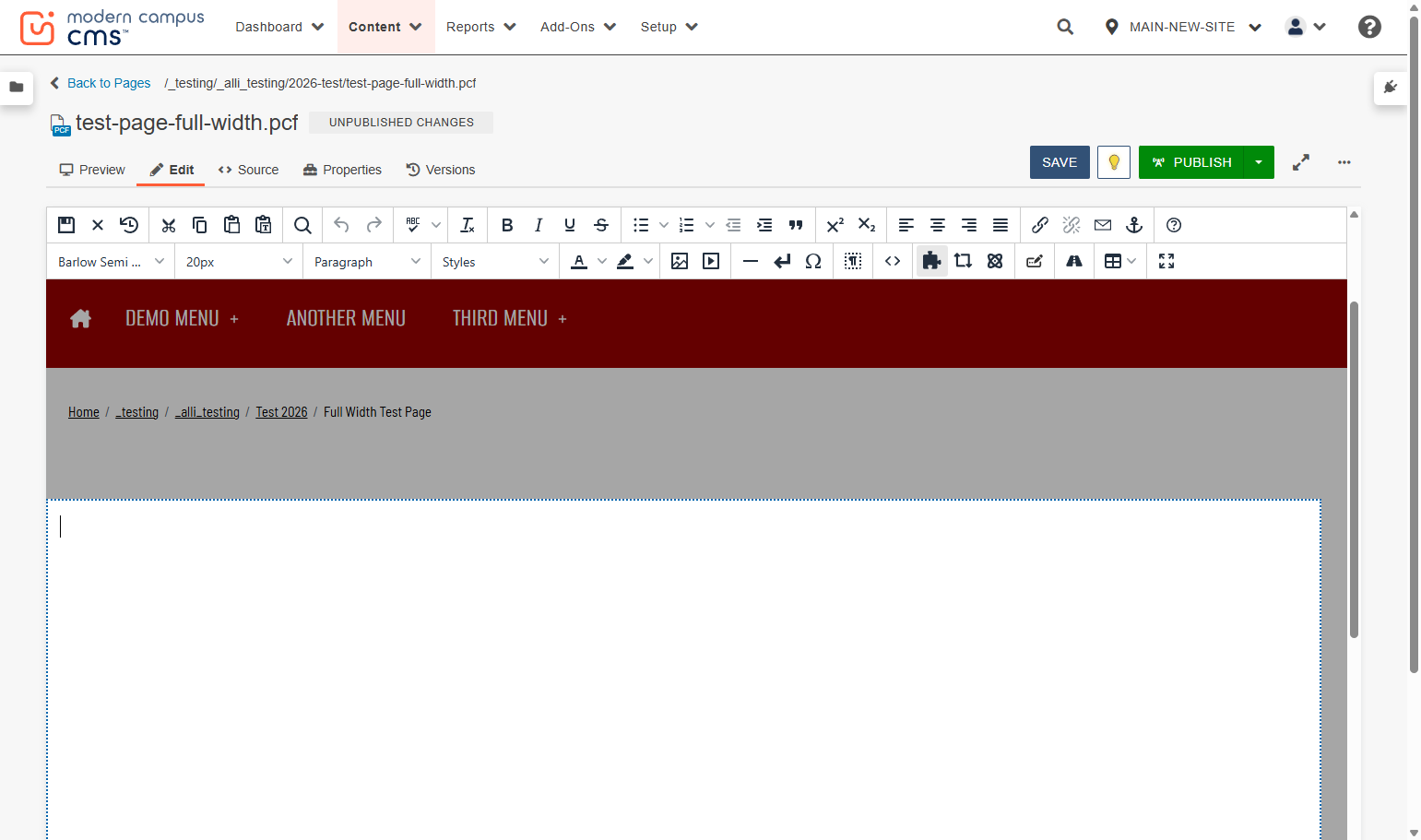Expand the Publish button dropdown arrow
Image resolution: width=1421 pixels, height=840 pixels.
coord(1259,162)
